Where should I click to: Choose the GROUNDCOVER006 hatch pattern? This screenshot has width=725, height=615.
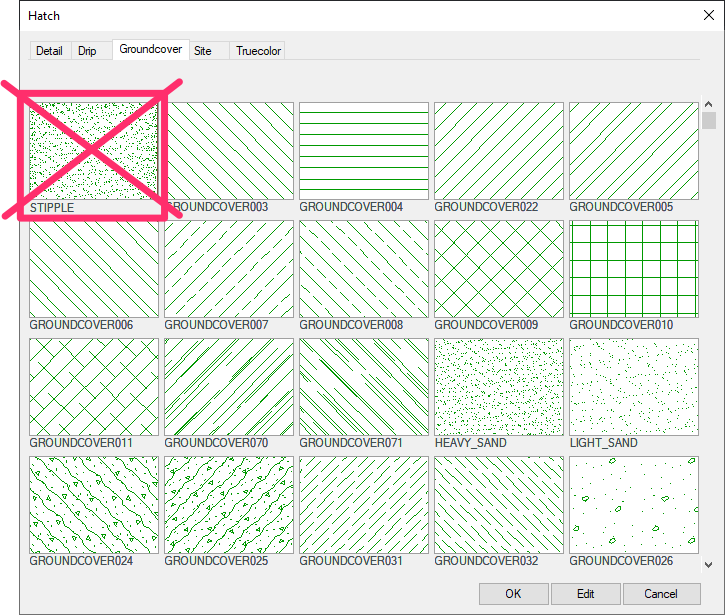coord(94,269)
